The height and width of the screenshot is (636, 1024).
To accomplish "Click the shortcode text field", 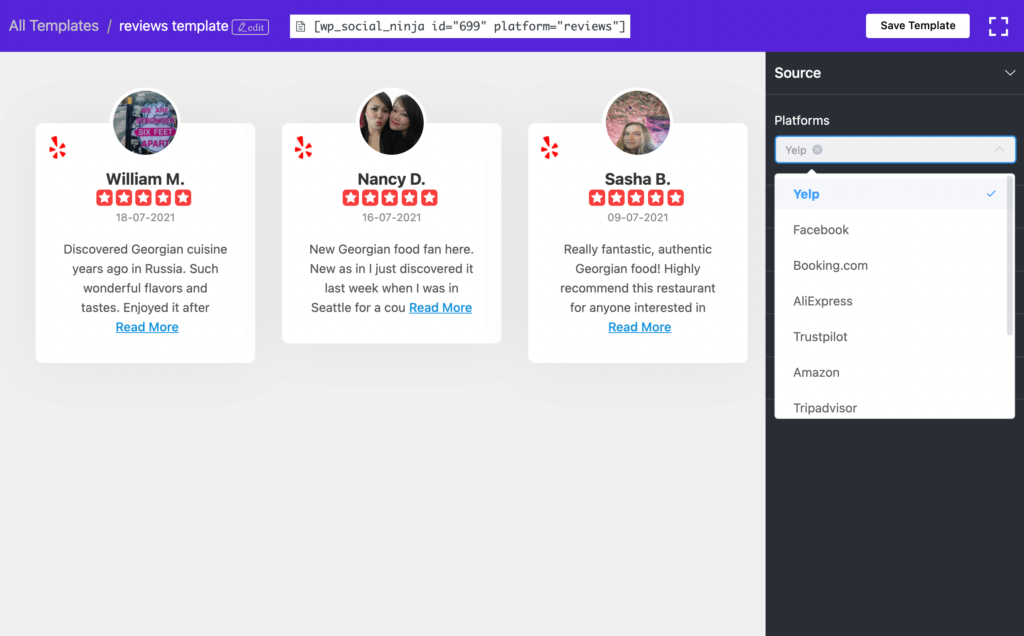I will pyautogui.click(x=460, y=26).
